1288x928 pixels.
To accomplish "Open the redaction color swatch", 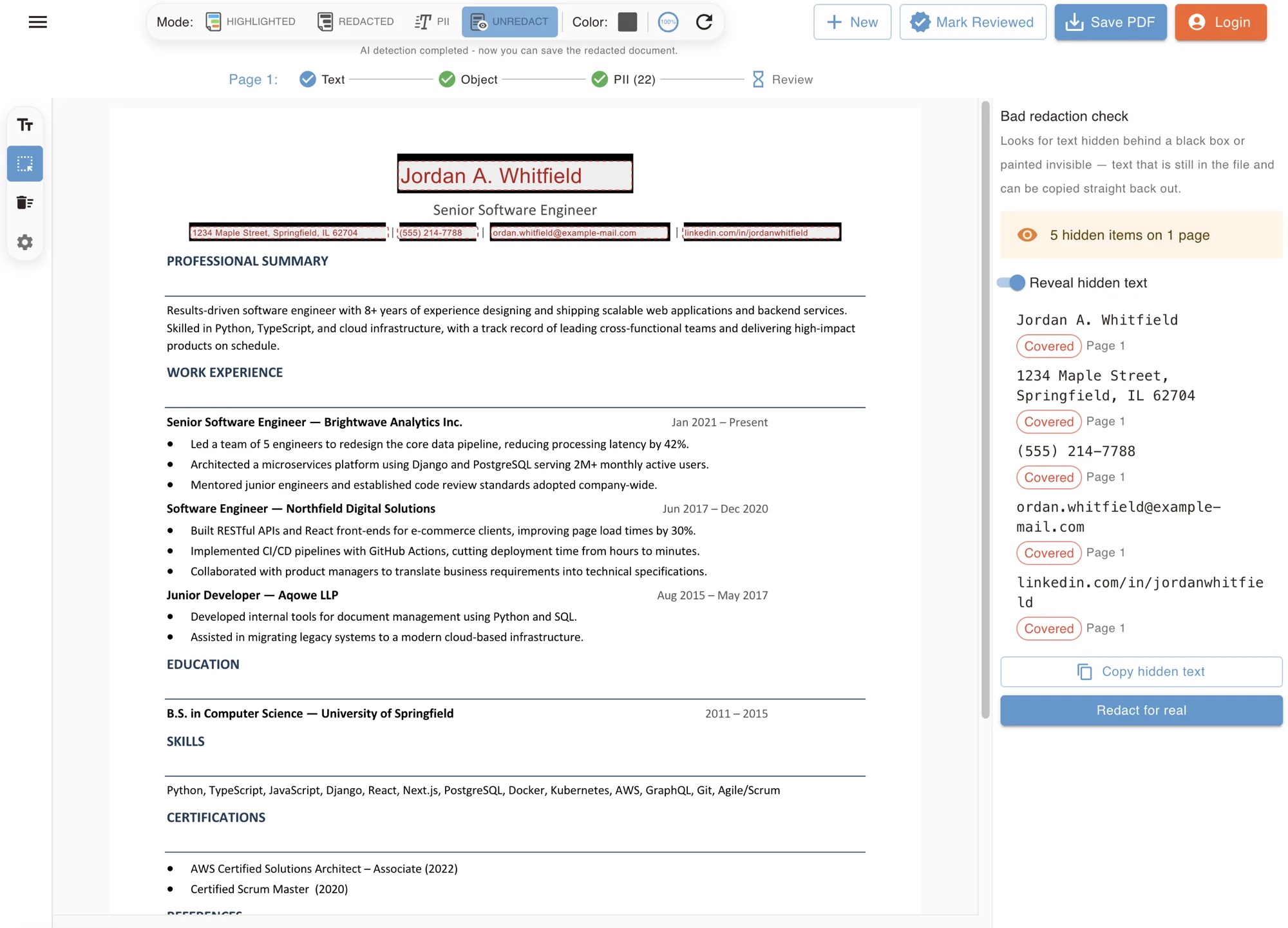I will click(x=627, y=22).
